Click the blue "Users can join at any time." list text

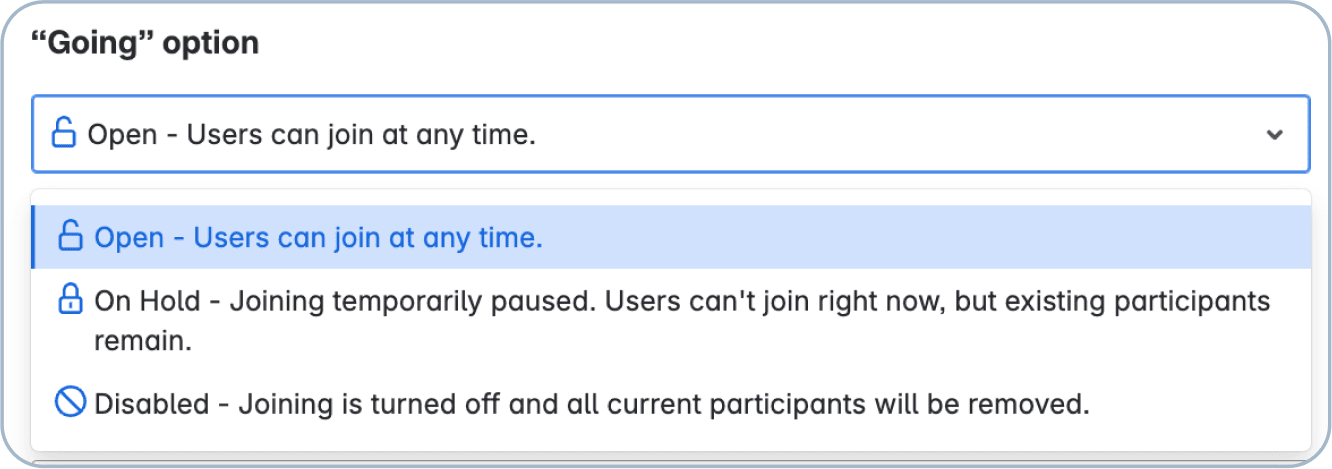click(367, 238)
